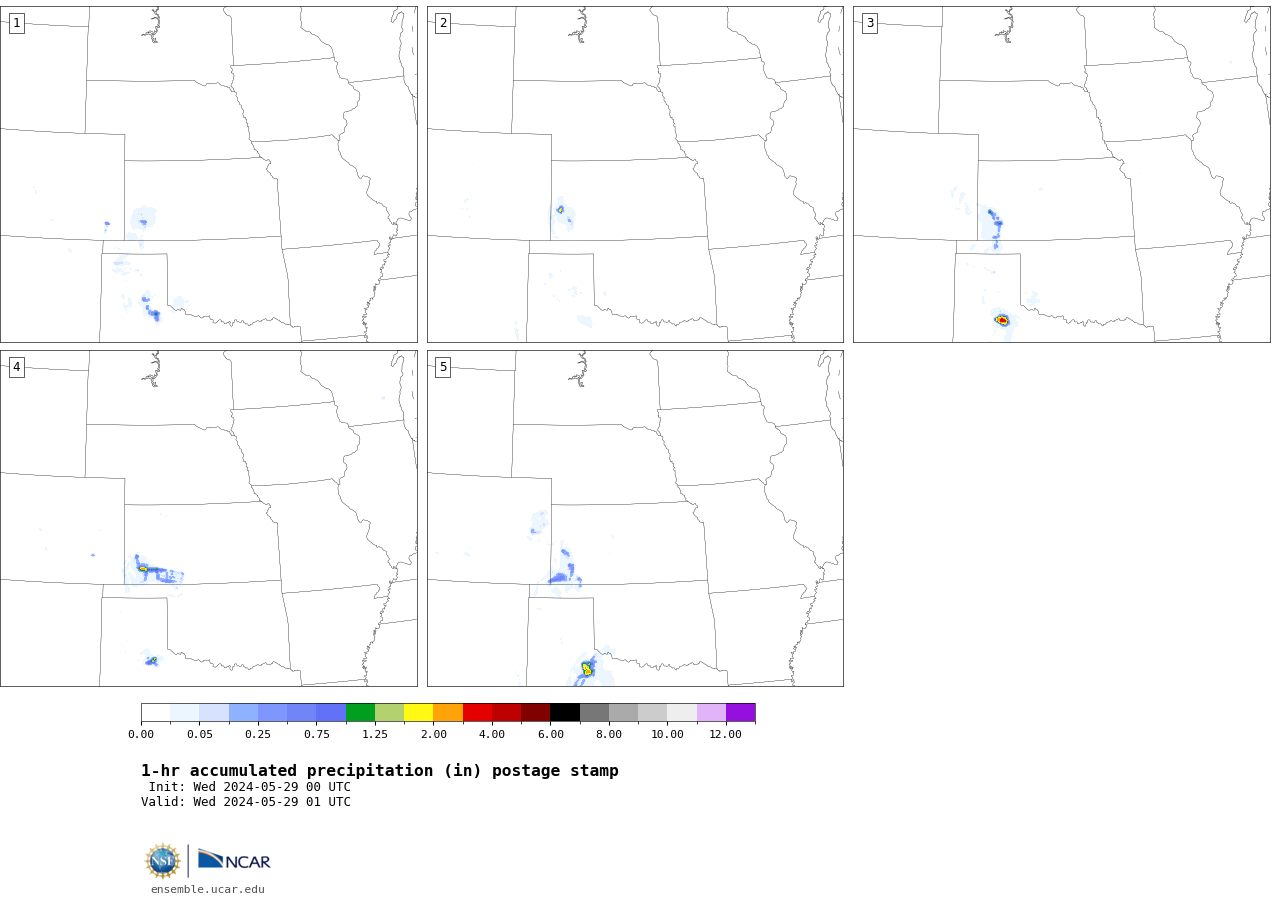Click the NSF seal logo
This screenshot has width=1280, height=901.
tap(163, 861)
